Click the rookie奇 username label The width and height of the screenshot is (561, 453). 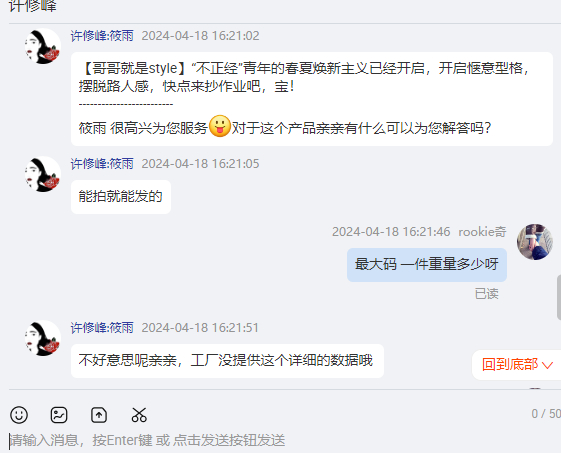[482, 232]
